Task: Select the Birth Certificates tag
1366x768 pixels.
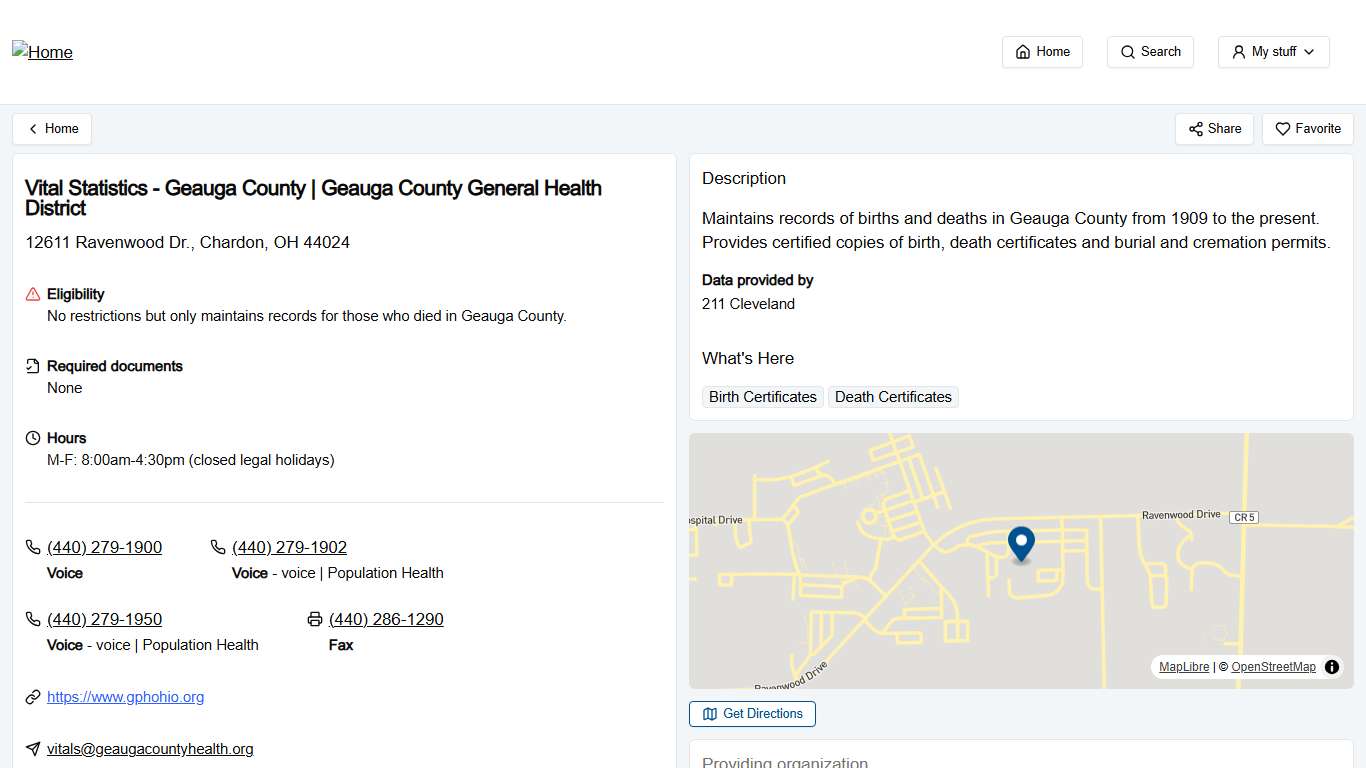Action: (762, 397)
